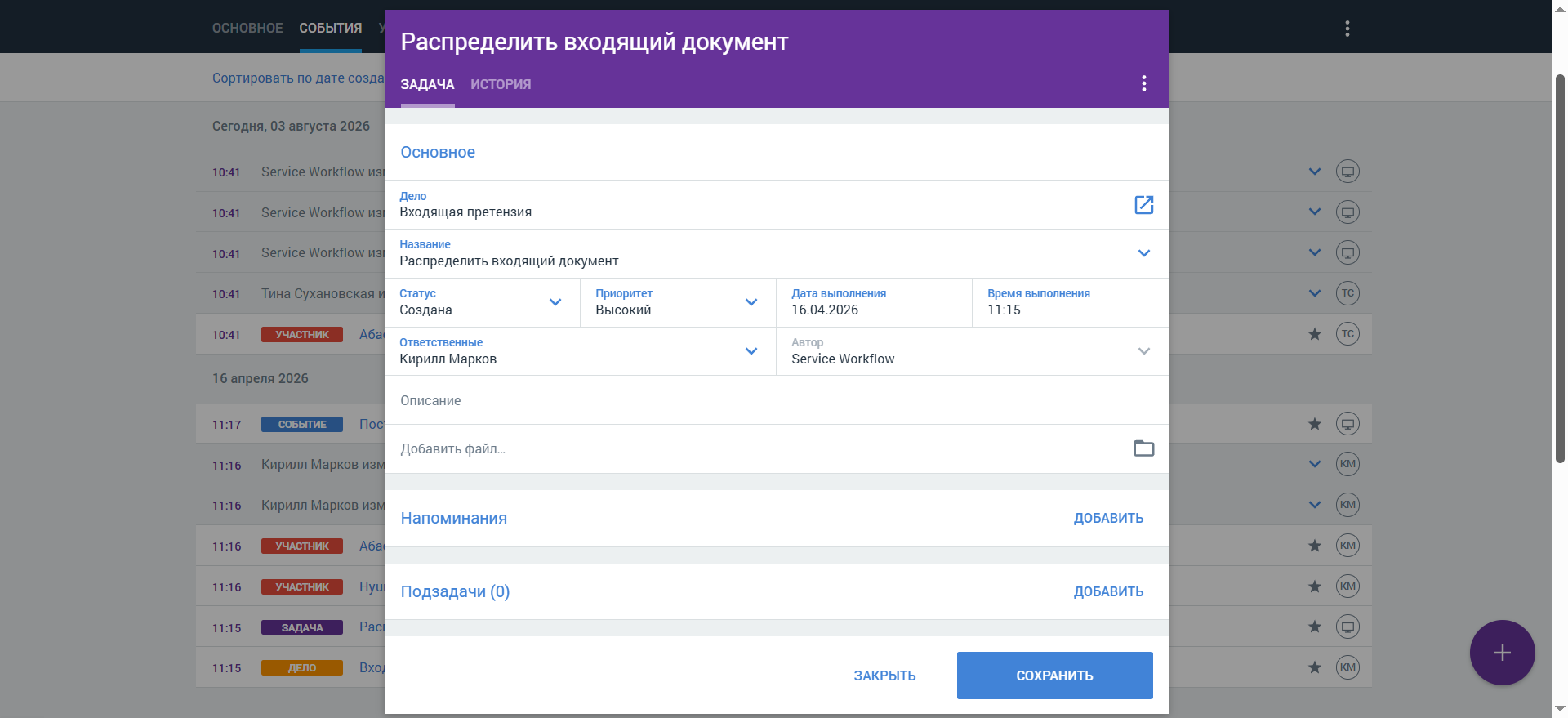
Task: Expand third 10:41 Service Workflow row
Action: coord(1314,252)
